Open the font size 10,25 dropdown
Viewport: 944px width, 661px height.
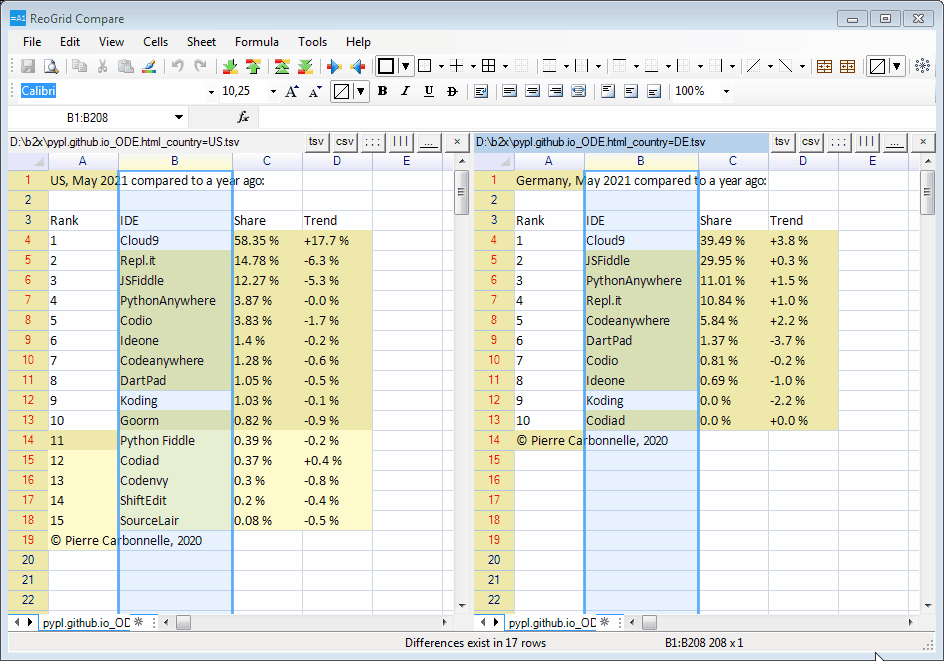click(273, 92)
